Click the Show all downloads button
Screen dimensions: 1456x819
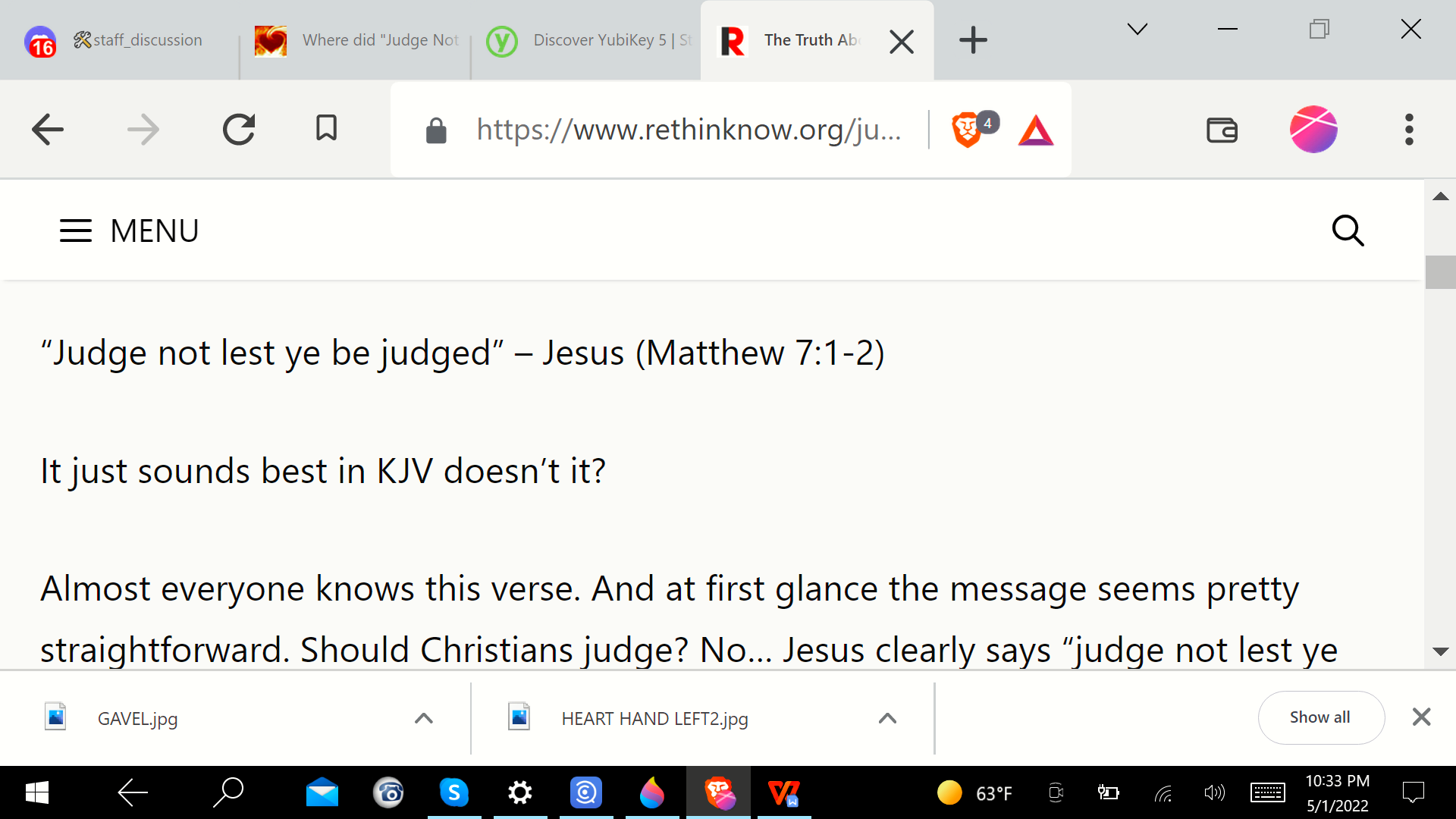point(1320,717)
